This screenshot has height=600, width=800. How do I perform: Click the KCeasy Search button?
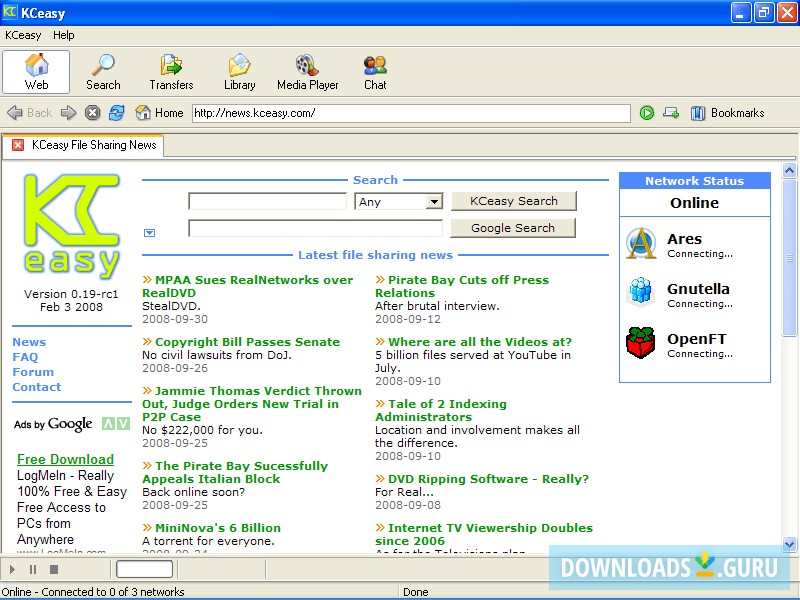pos(514,201)
